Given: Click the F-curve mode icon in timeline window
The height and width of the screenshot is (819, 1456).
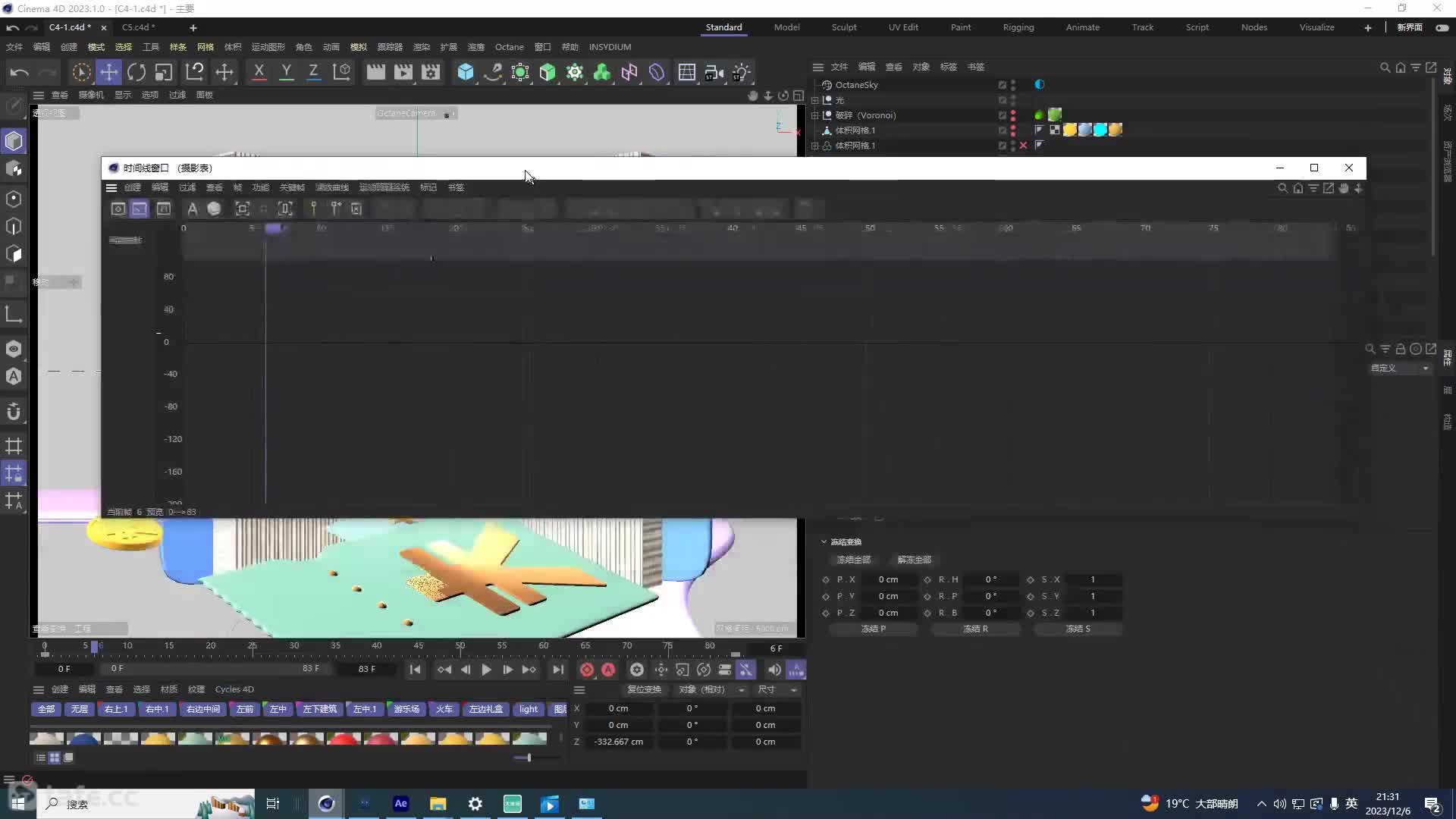Looking at the screenshot, I should tap(140, 209).
